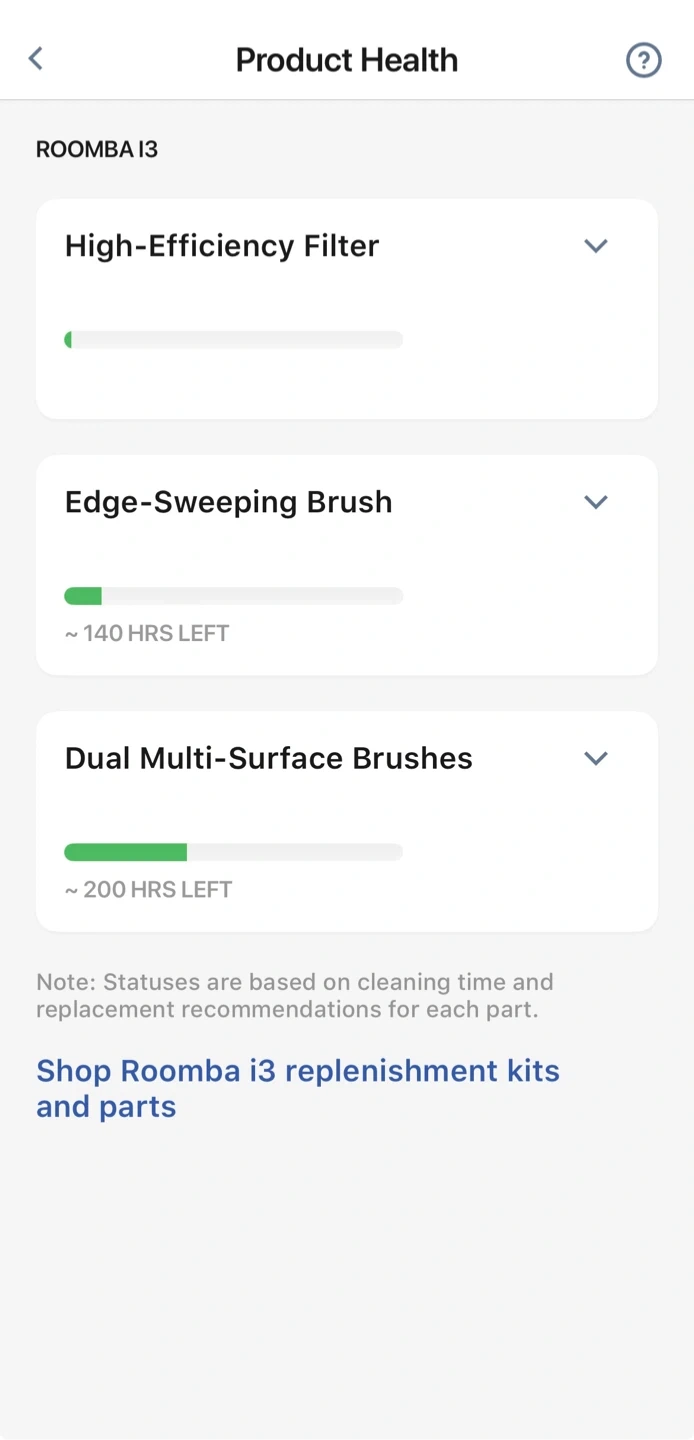Image resolution: width=694 pixels, height=1440 pixels.
Task: Tap the Product Health page title
Action: point(346,60)
